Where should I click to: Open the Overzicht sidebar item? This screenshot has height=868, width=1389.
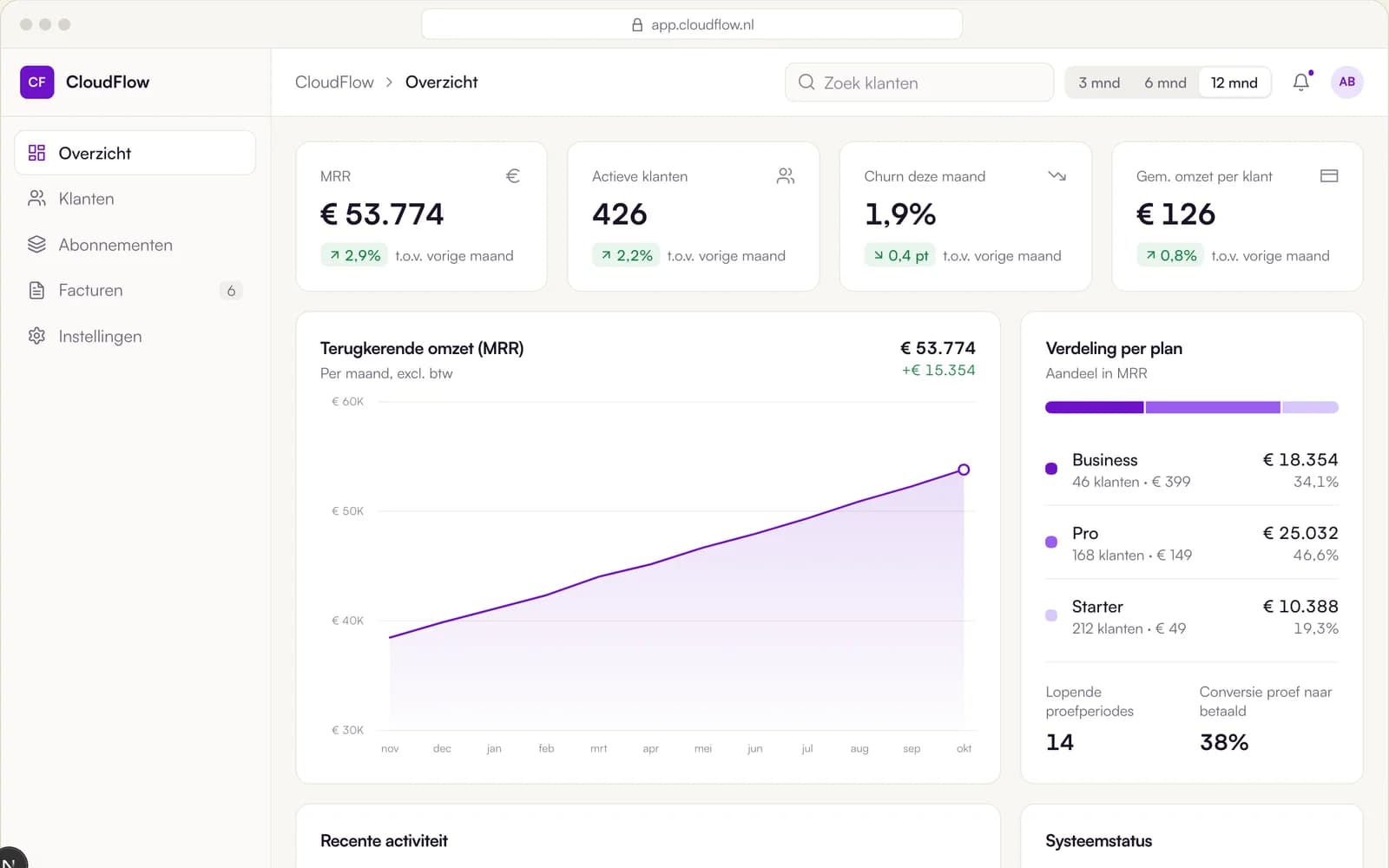pos(135,153)
